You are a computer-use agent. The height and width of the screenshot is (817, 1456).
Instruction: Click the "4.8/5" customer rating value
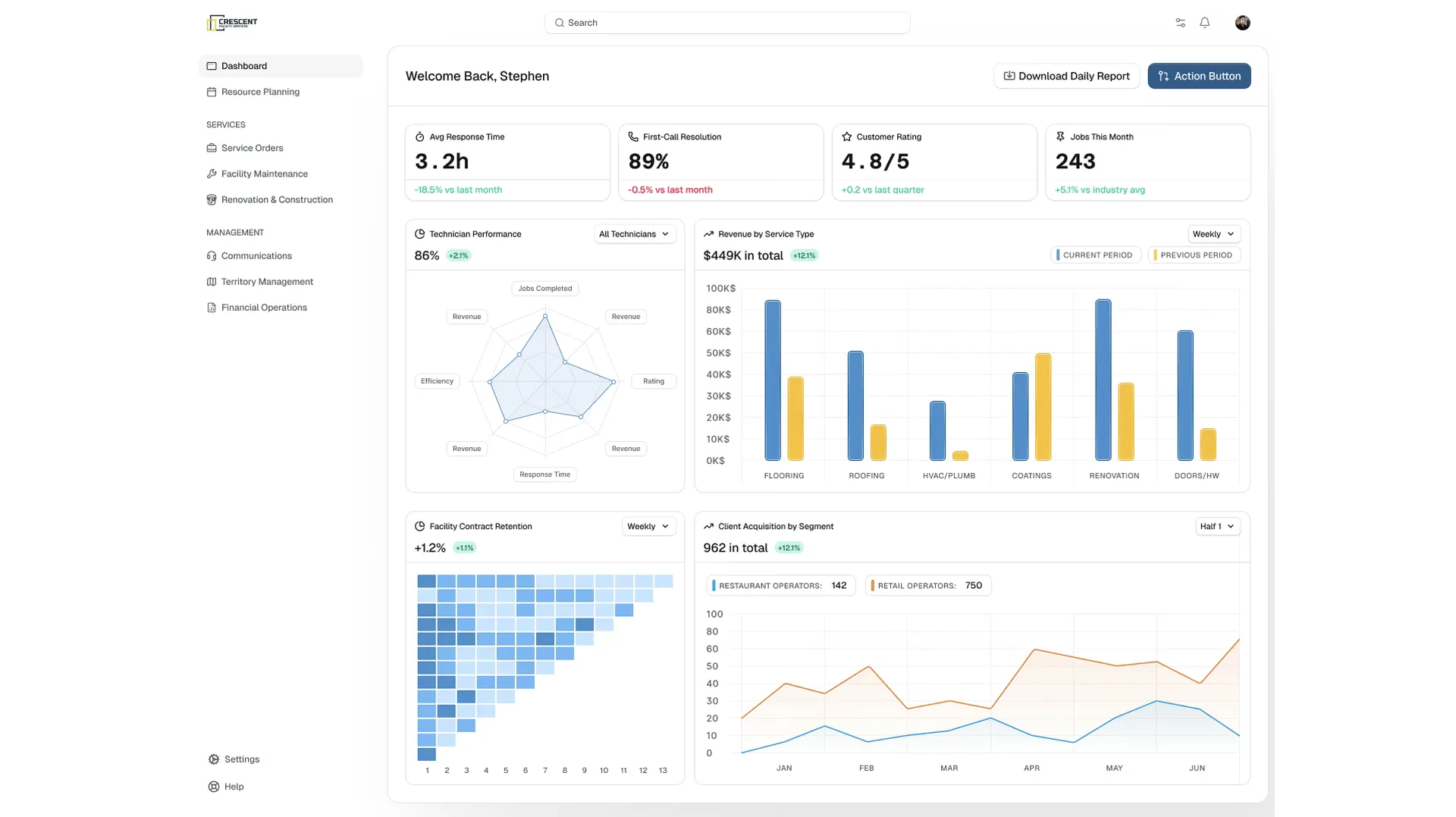coord(875,161)
